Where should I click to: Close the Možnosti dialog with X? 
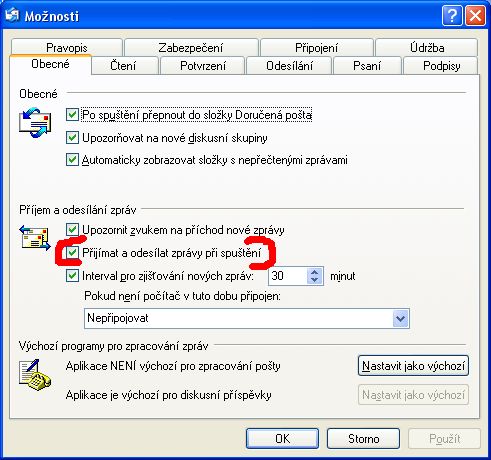[475, 16]
